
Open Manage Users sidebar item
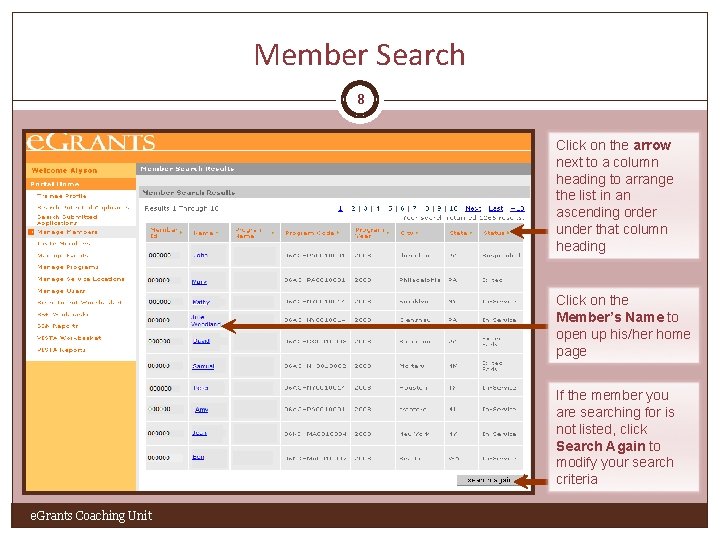[61, 291]
